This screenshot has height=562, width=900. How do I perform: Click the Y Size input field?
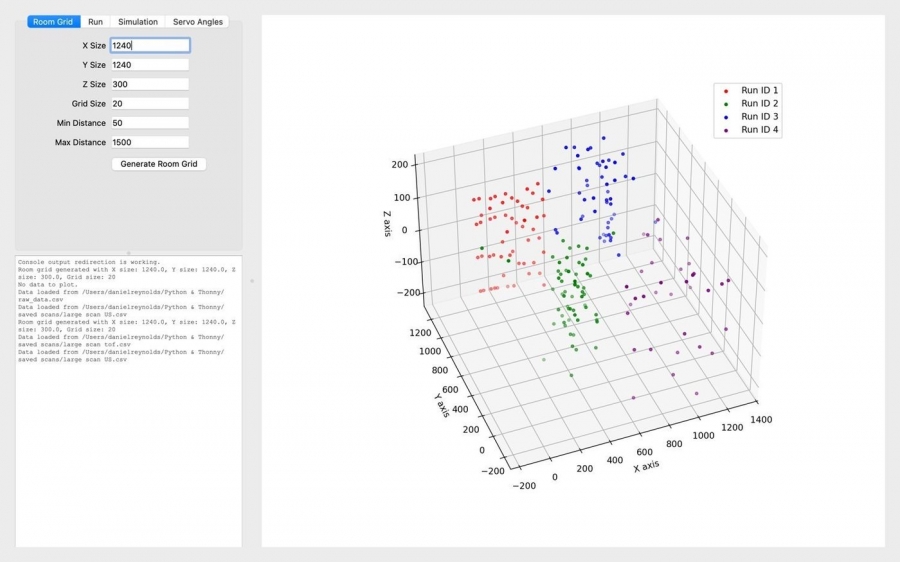pos(150,65)
